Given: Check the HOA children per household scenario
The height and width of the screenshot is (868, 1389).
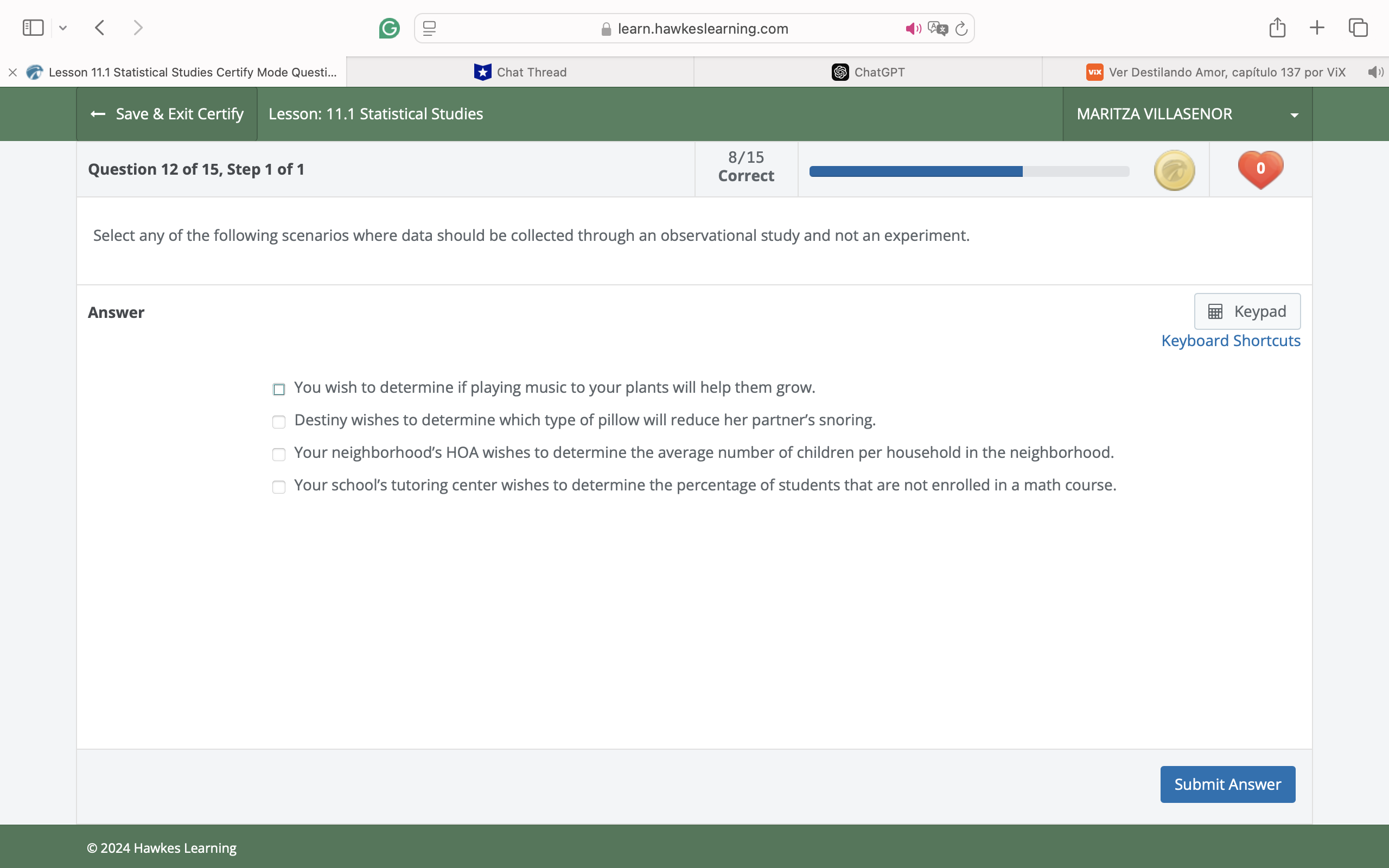Looking at the screenshot, I should [279, 454].
